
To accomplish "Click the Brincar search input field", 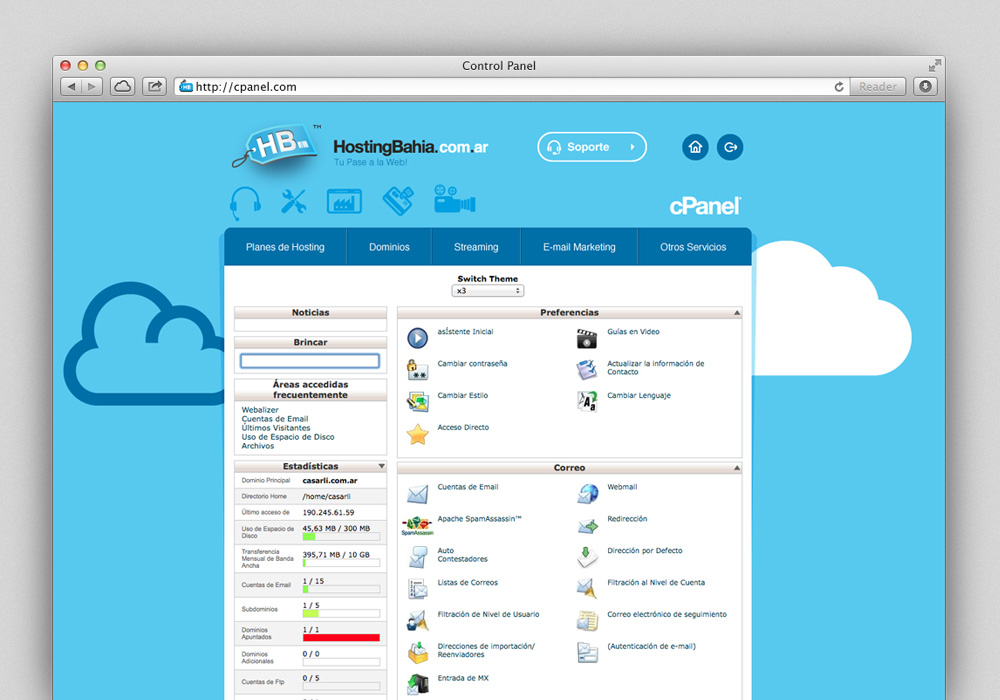I will pyautogui.click(x=310, y=361).
